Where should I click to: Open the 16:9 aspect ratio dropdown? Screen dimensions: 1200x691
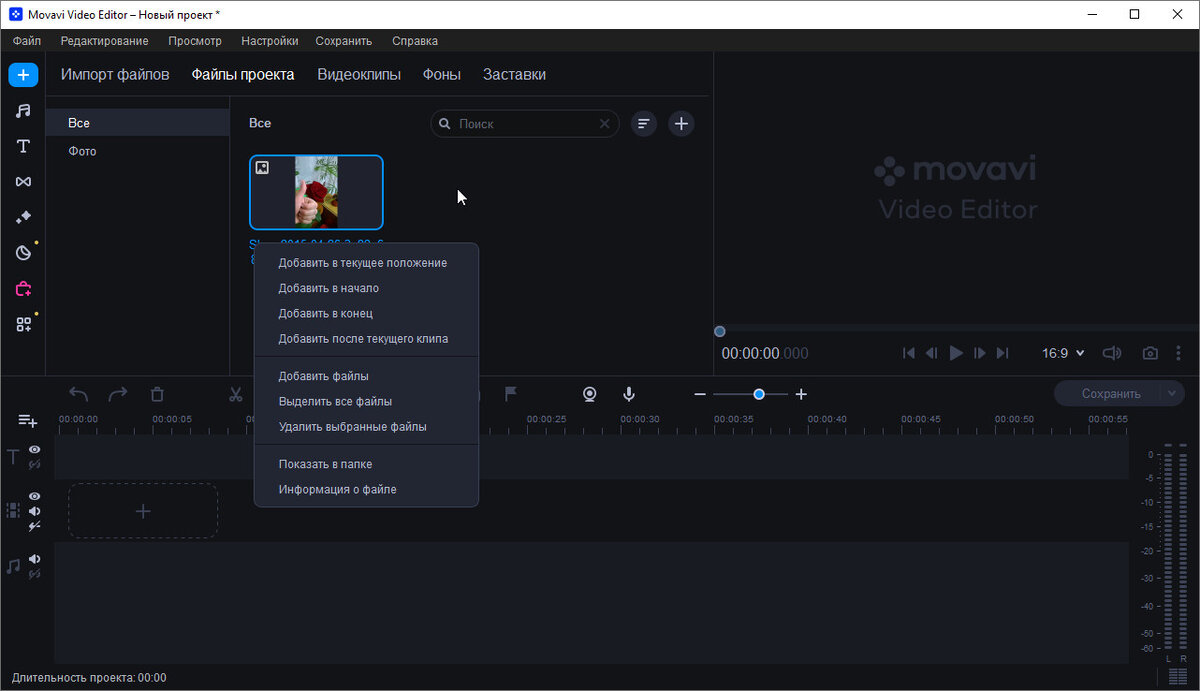coord(1063,353)
